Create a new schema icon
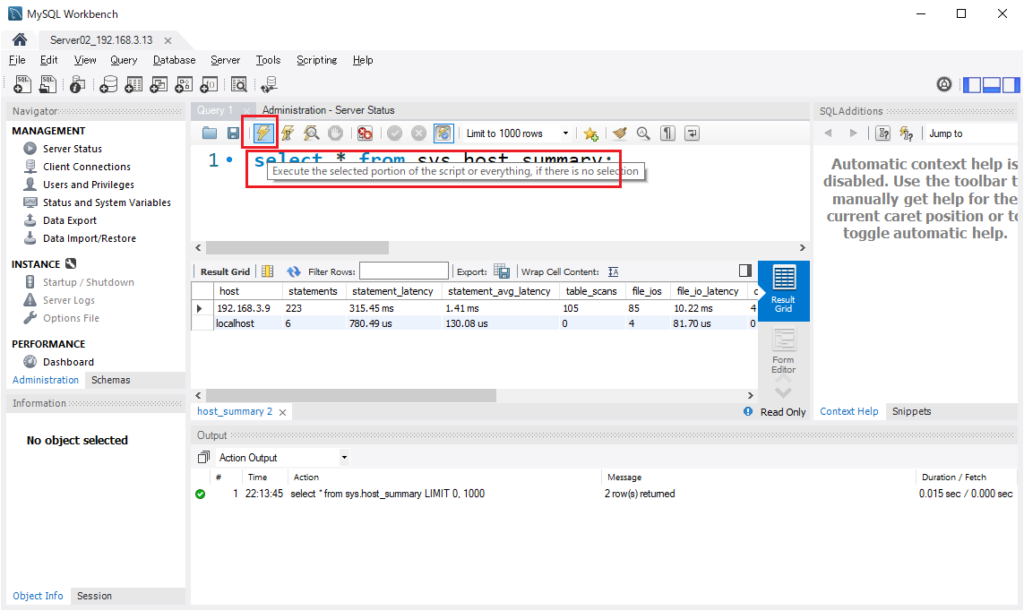The height and width of the screenshot is (611, 1024). [x=108, y=84]
